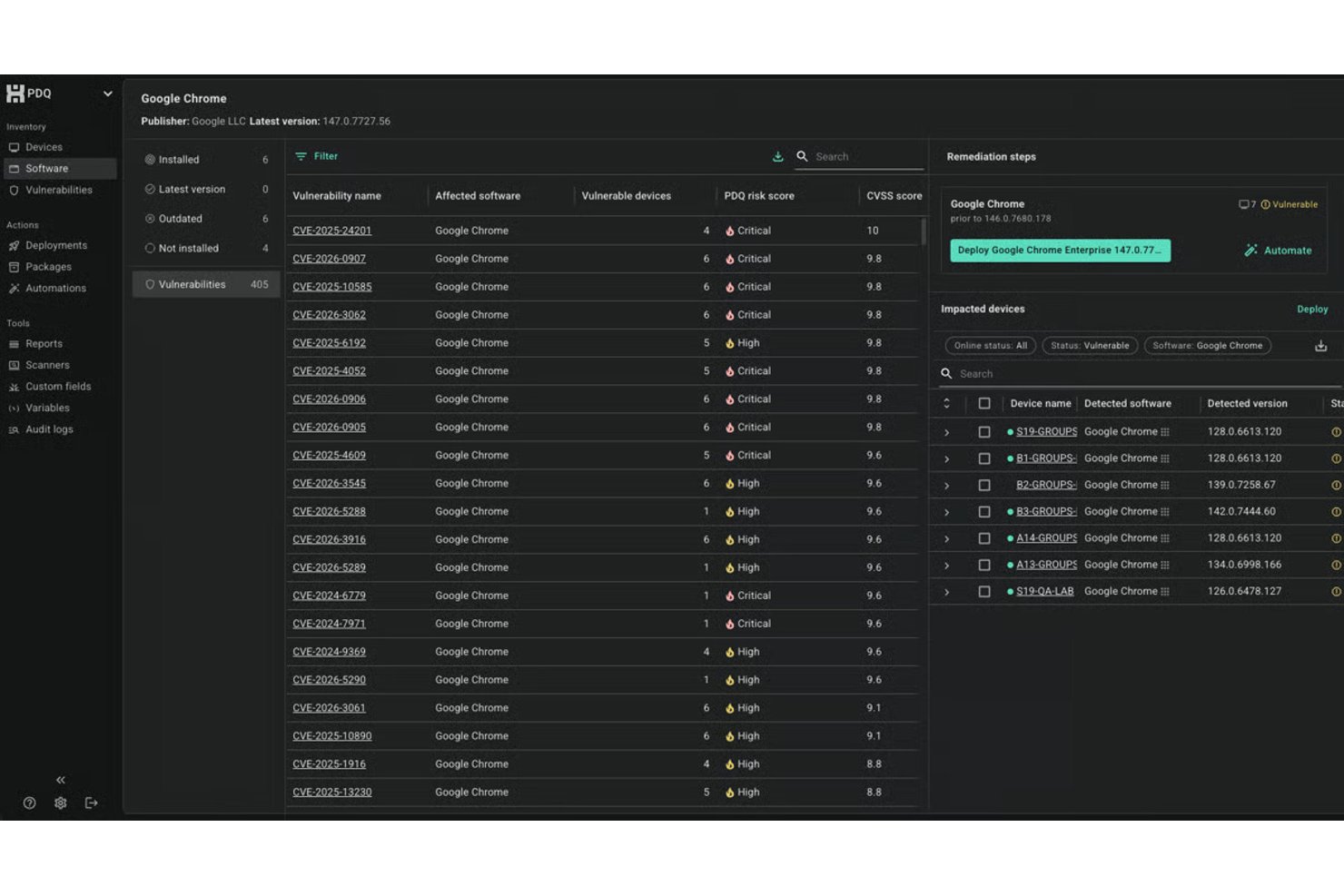The height and width of the screenshot is (896, 1344).
Task: Download the vulnerability list via export icon
Action: pyautogui.click(x=778, y=157)
